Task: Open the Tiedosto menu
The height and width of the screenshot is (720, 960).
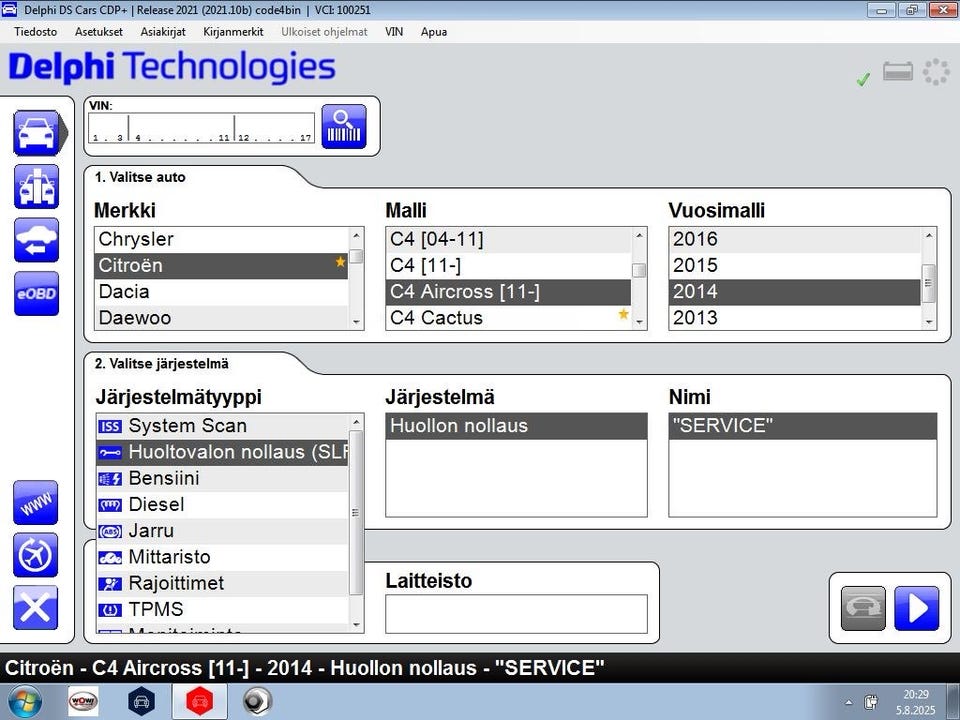Action: coord(36,32)
